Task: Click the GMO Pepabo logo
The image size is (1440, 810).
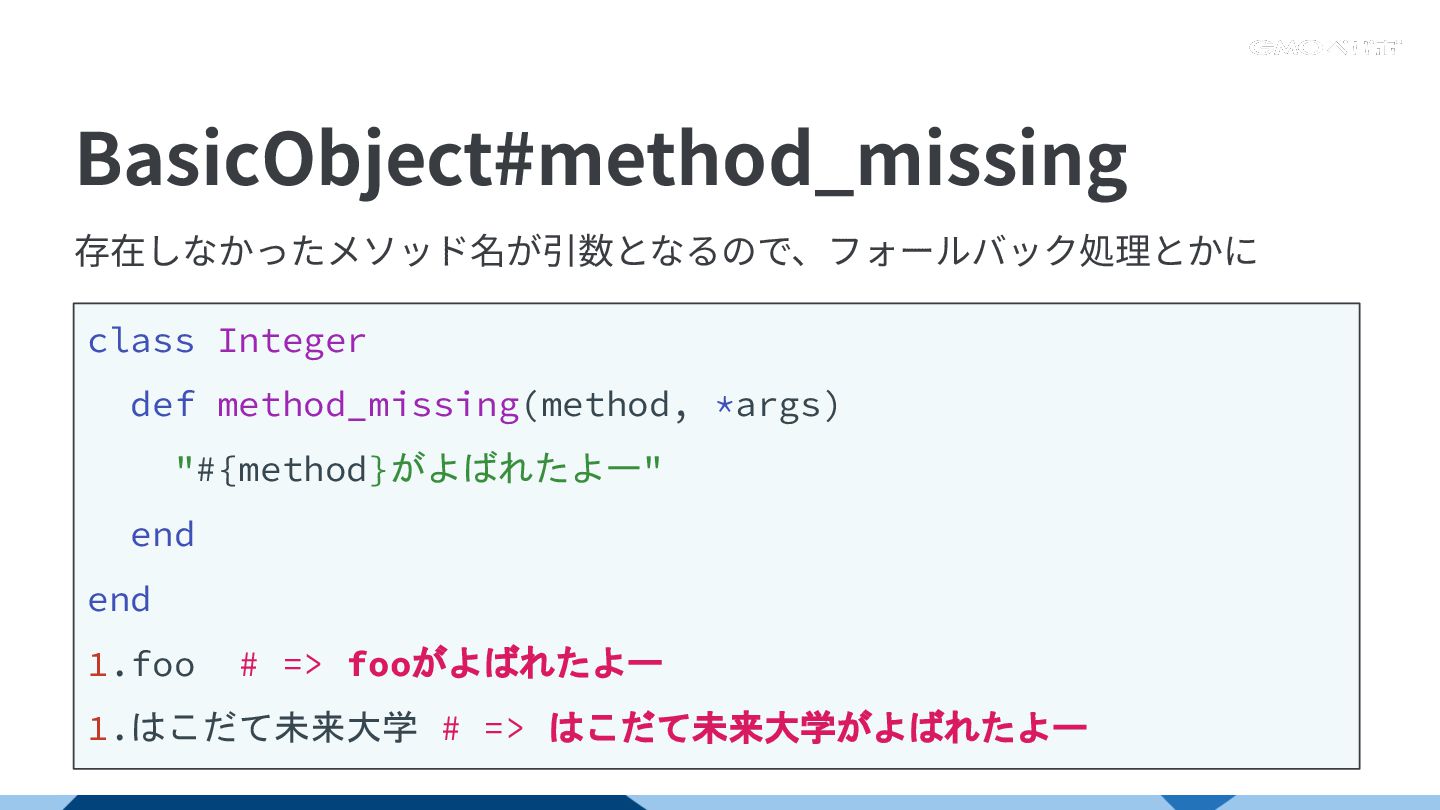Action: pos(1326,47)
